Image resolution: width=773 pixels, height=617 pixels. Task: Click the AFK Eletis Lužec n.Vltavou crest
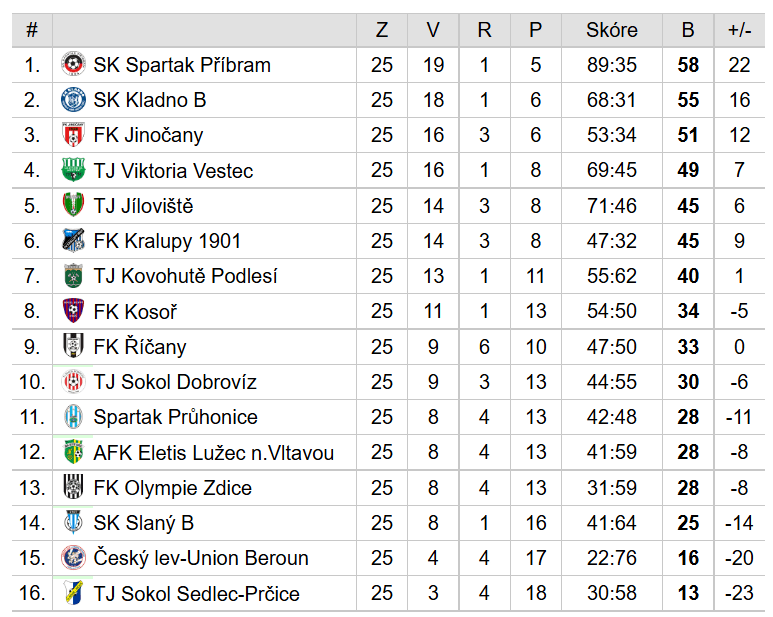point(73,452)
